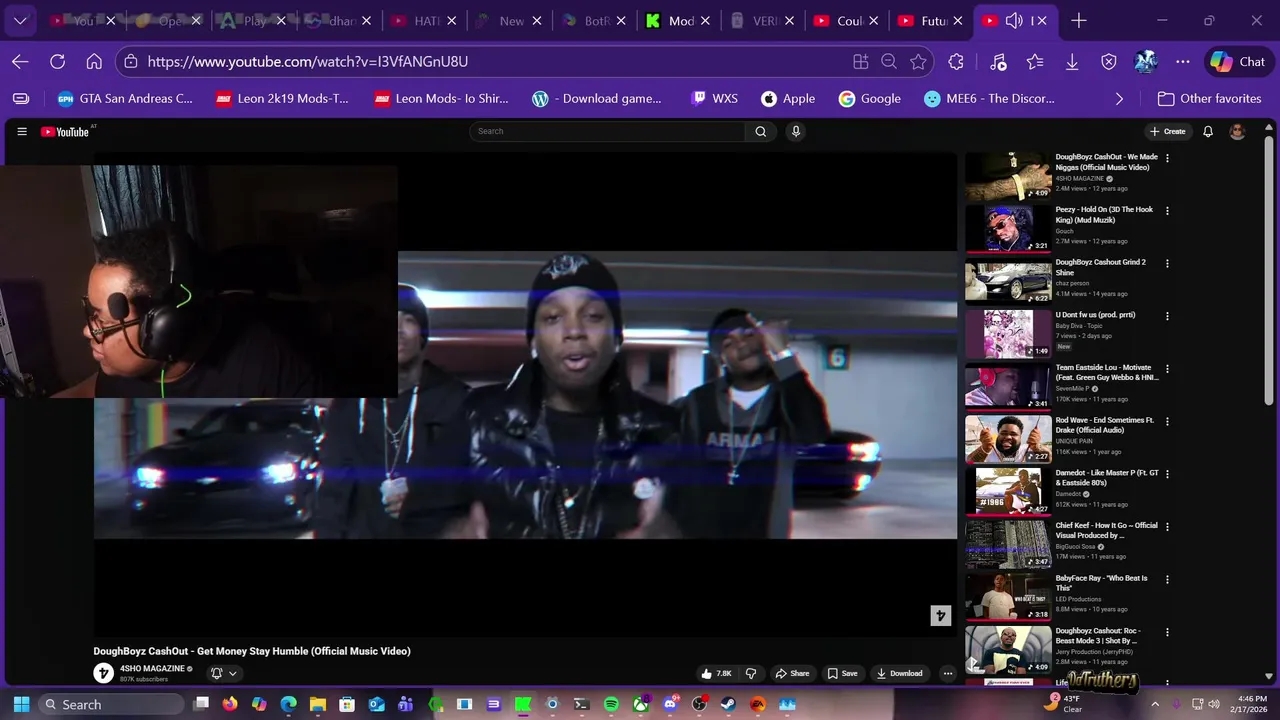Like the video with 7.8K thumbs up
This screenshot has width=1280, height=720.
[x=717, y=673]
